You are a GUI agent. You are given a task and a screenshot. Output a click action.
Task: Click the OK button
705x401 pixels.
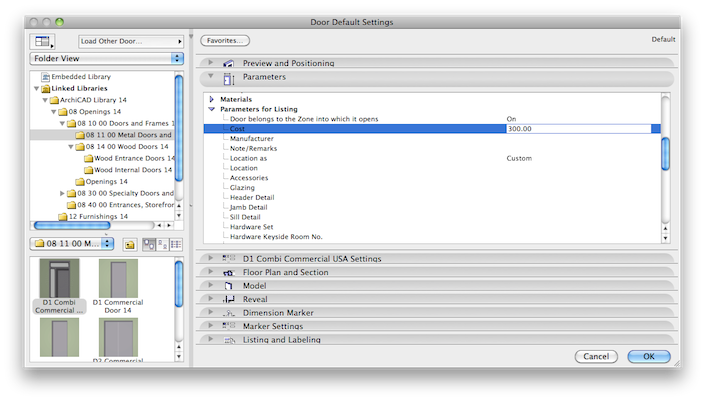649,356
